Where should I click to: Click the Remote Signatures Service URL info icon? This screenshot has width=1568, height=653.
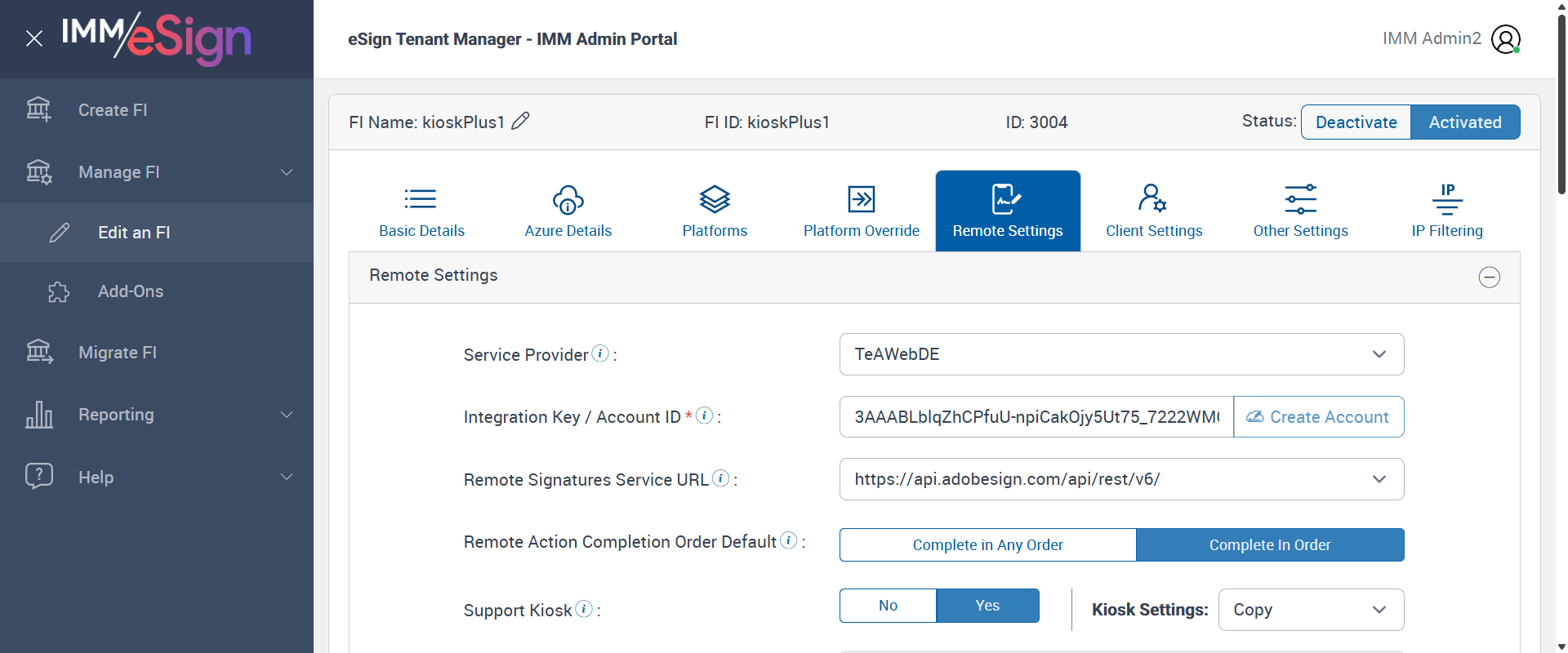coord(720,478)
